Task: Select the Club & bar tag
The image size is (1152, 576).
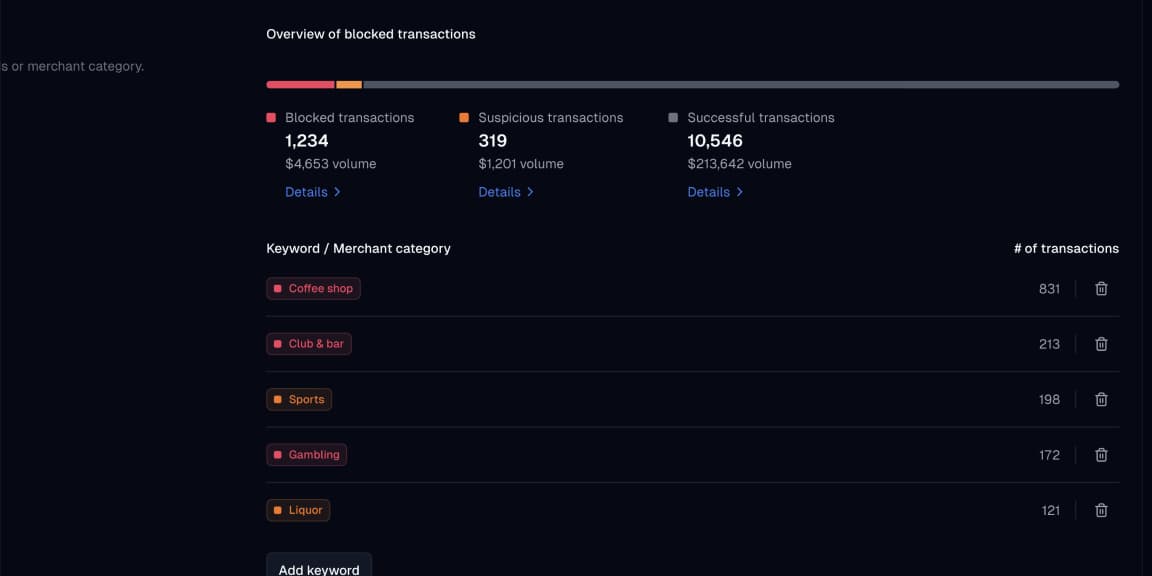Action: click(308, 344)
